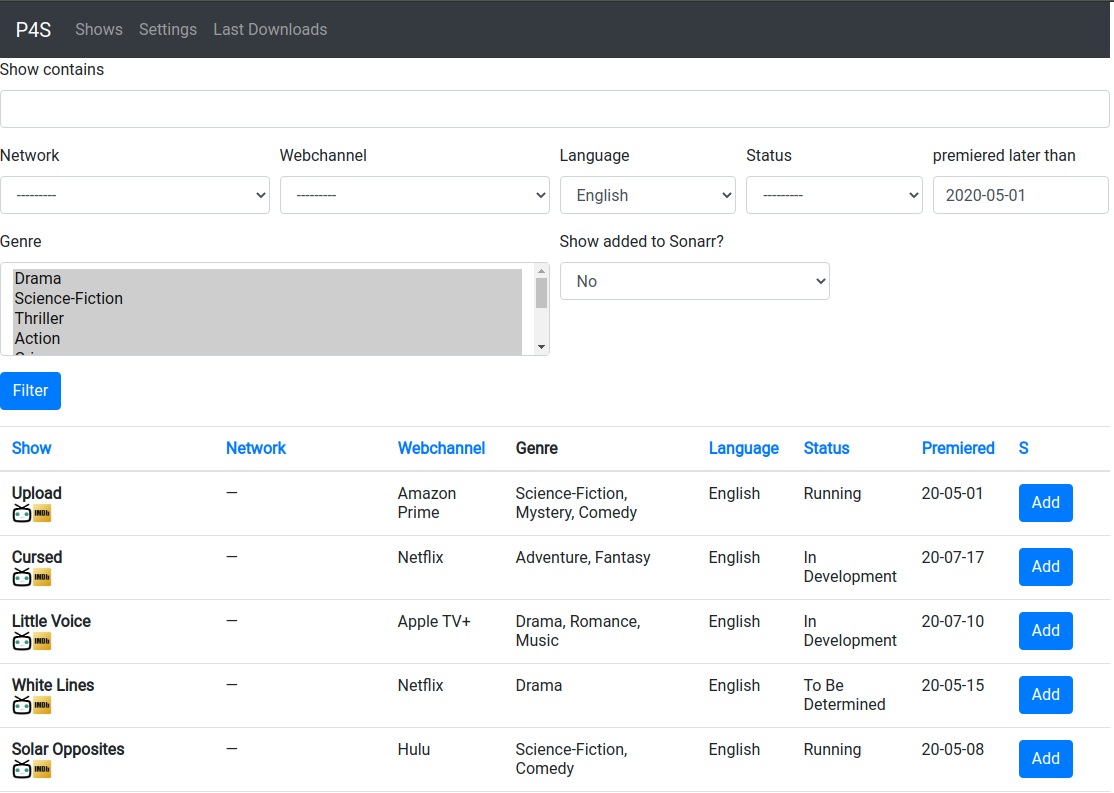The image size is (1114, 793).
Task: Sort table by the S column header
Action: click(1024, 448)
